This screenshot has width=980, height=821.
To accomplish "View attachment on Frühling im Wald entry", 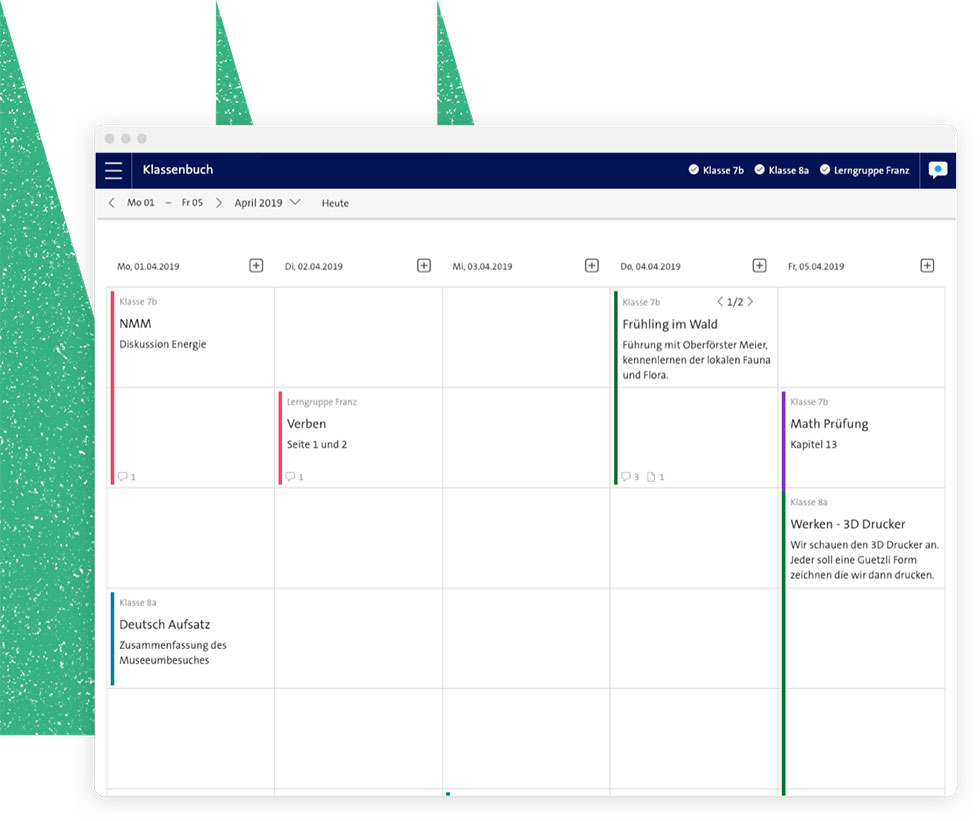I will [655, 477].
